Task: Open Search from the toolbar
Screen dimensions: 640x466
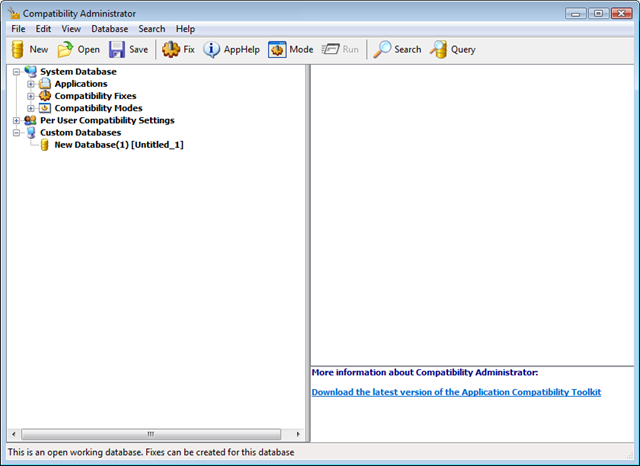Action: tap(383, 49)
